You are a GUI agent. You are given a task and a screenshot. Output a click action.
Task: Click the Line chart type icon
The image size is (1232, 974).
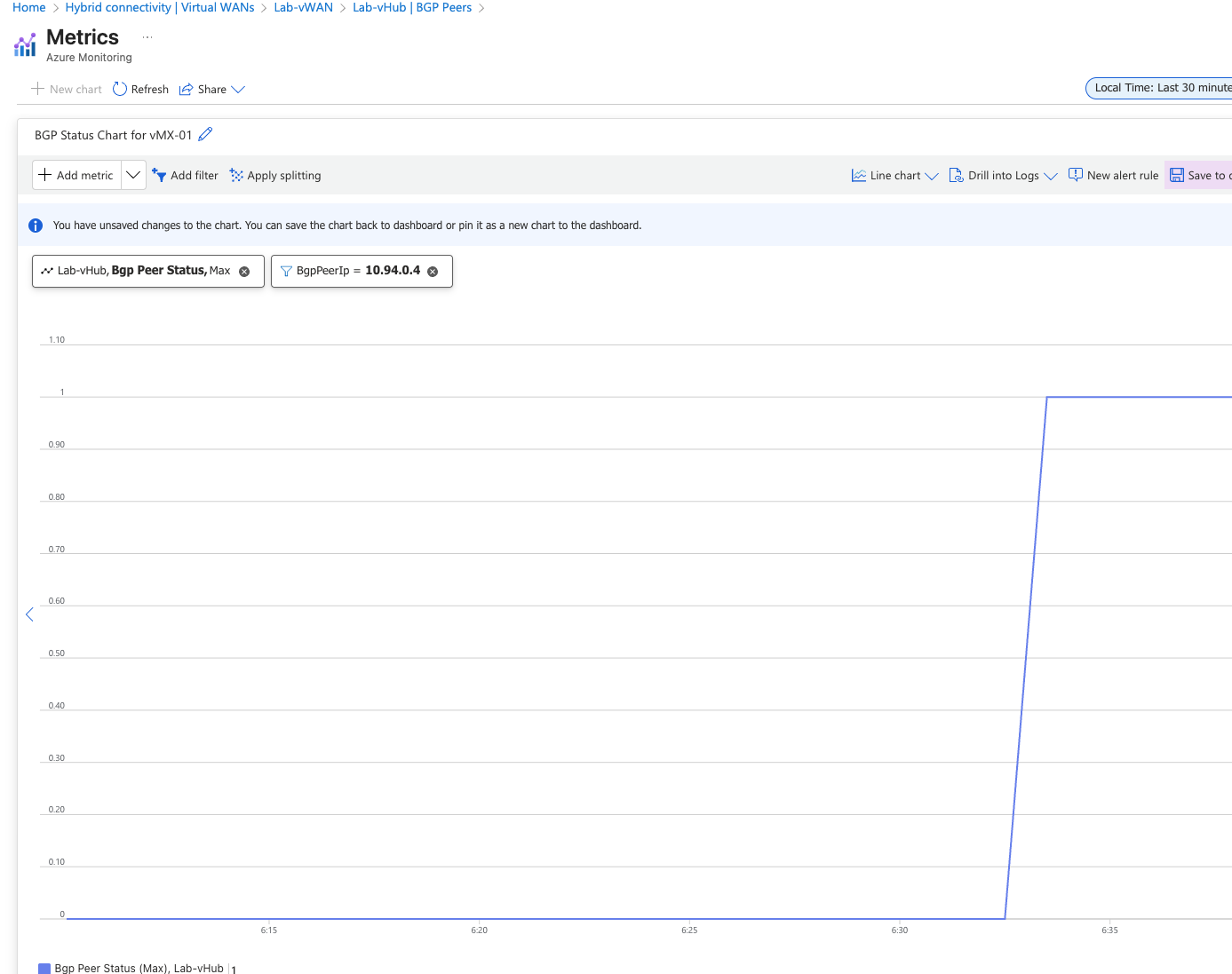point(859,175)
